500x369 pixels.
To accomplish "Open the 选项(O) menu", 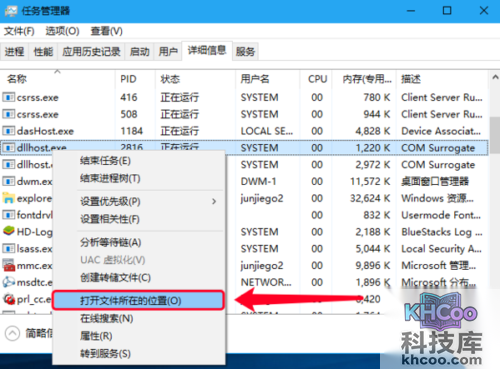I will (x=62, y=31).
